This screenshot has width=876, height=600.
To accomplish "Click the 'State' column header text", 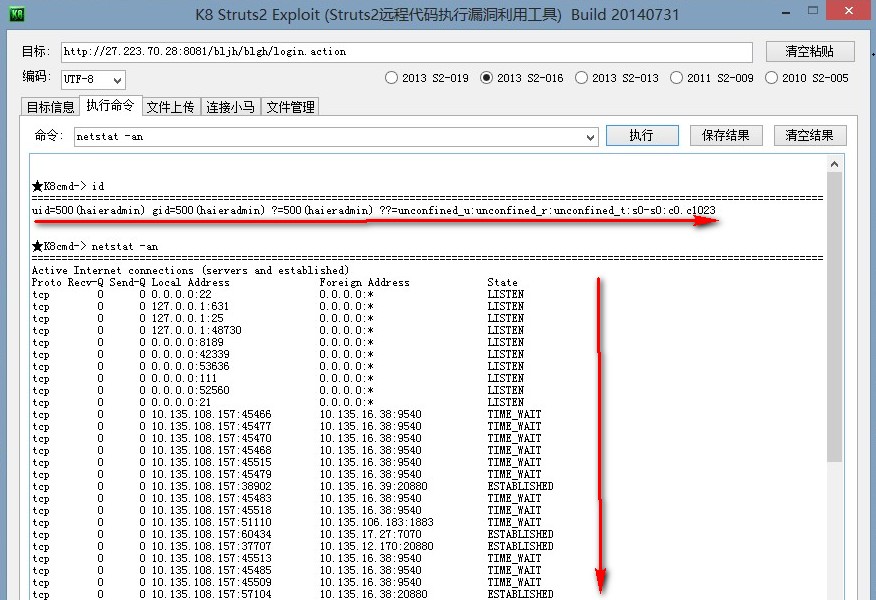I will pos(502,283).
